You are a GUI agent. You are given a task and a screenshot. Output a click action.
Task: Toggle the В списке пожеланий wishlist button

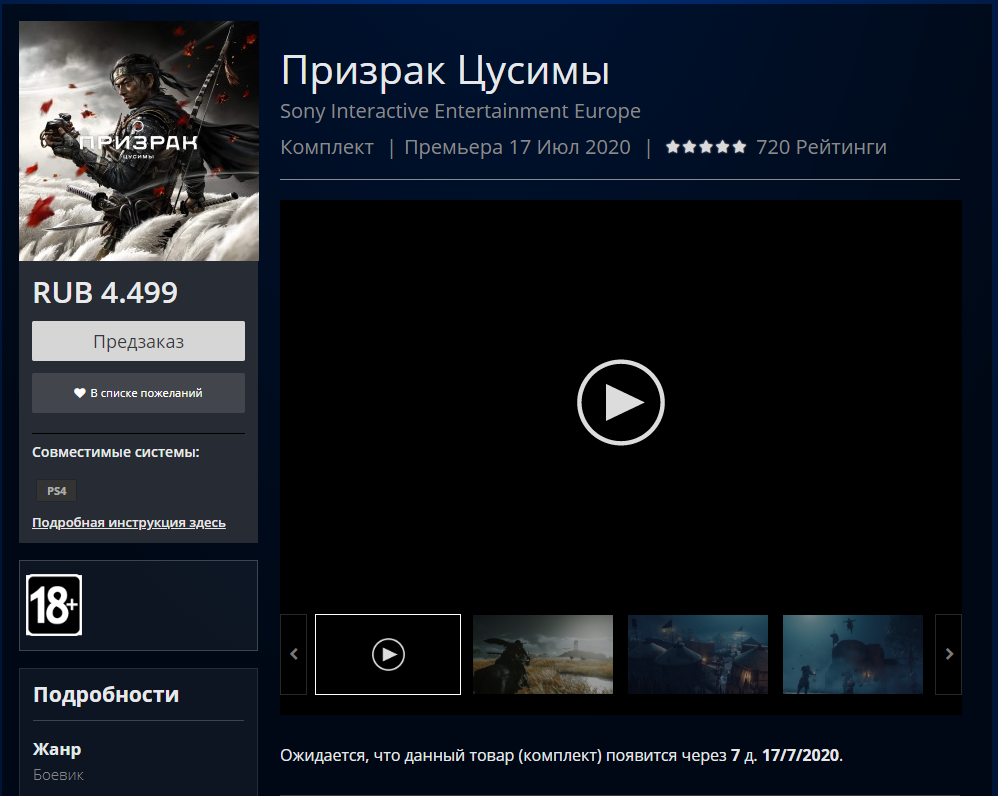(138, 393)
